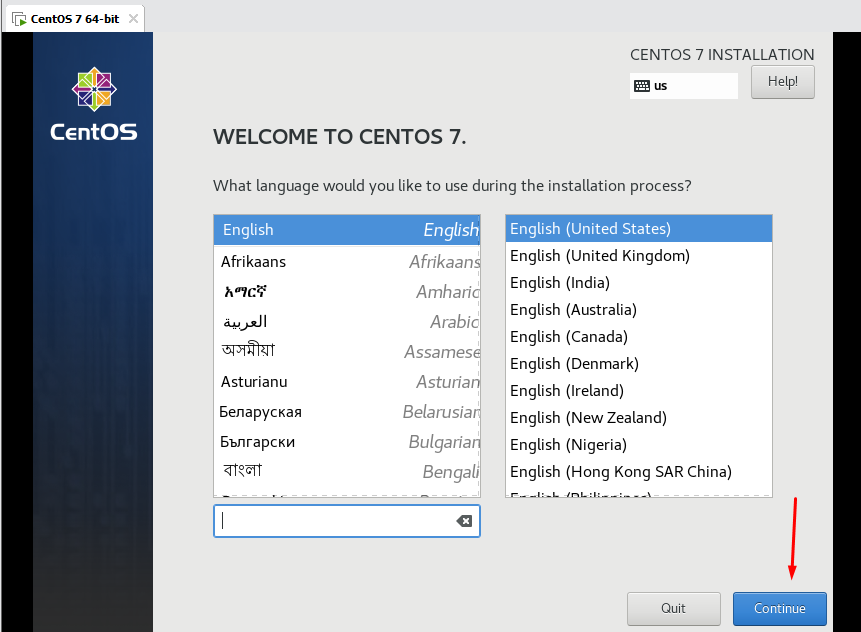The height and width of the screenshot is (632, 861).
Task: Select Беларуская (Belarusian) language row
Action: pos(346,412)
